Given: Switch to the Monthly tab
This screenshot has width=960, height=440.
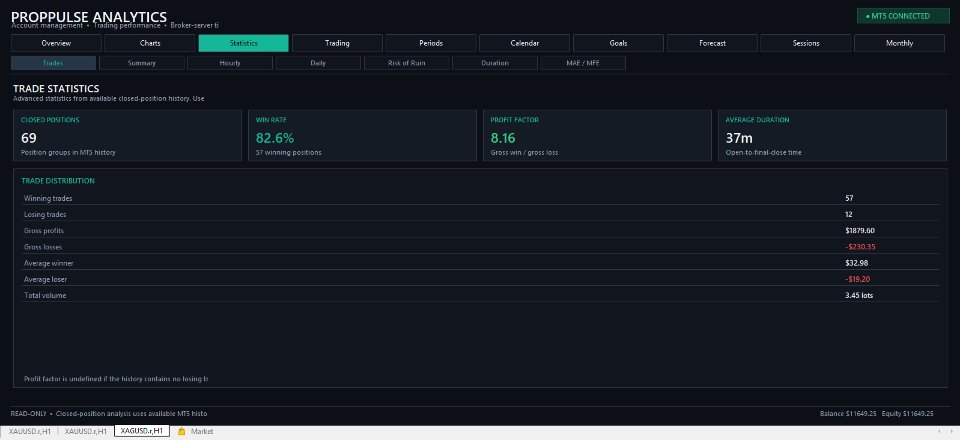Looking at the screenshot, I should tap(899, 43).
